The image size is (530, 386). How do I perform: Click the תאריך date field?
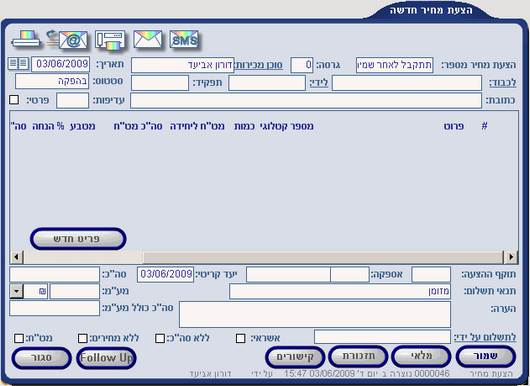[61, 64]
